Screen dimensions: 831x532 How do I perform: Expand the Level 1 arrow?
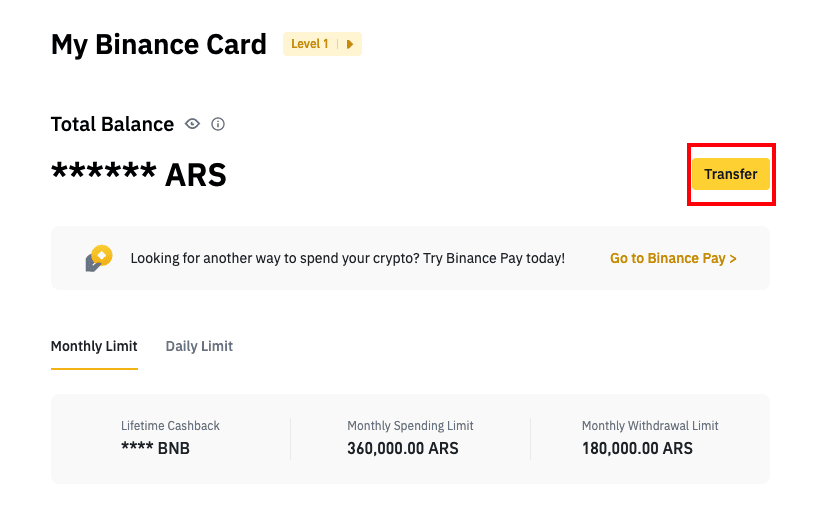click(350, 44)
